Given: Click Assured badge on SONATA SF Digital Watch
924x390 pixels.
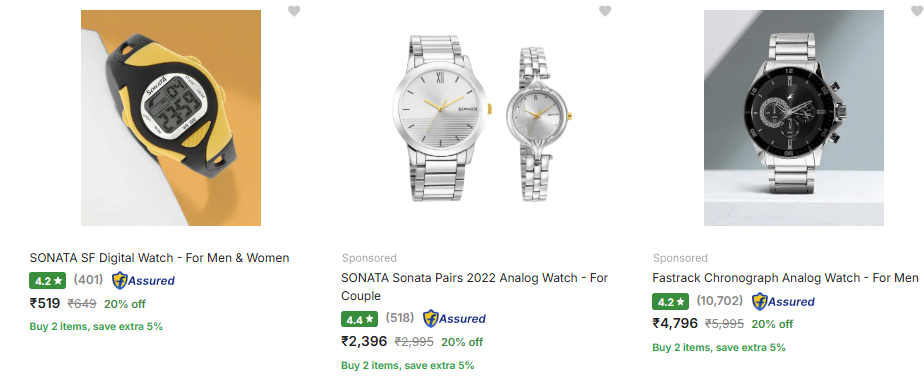Looking at the screenshot, I should (143, 280).
